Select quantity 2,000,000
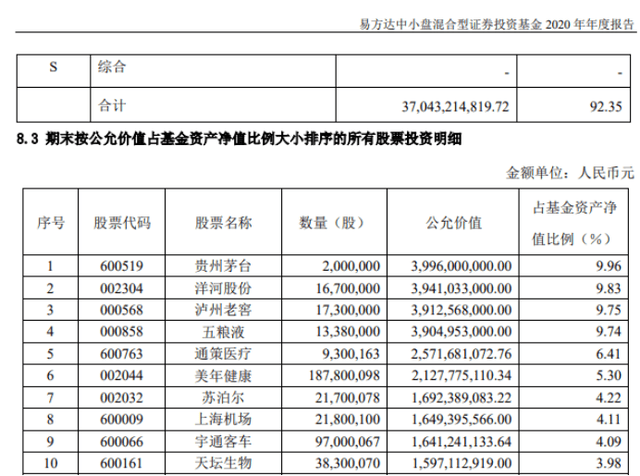 (x=351, y=266)
